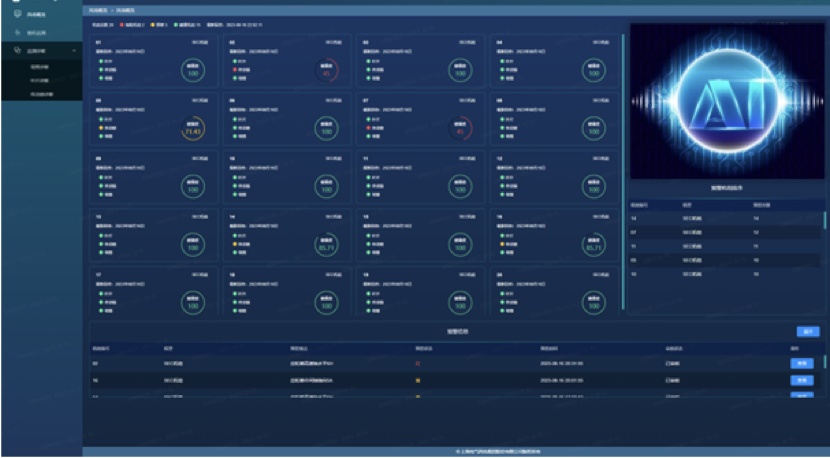Click the yellow health gauge showing 71.43
The width and height of the screenshot is (830, 458).
193,129
